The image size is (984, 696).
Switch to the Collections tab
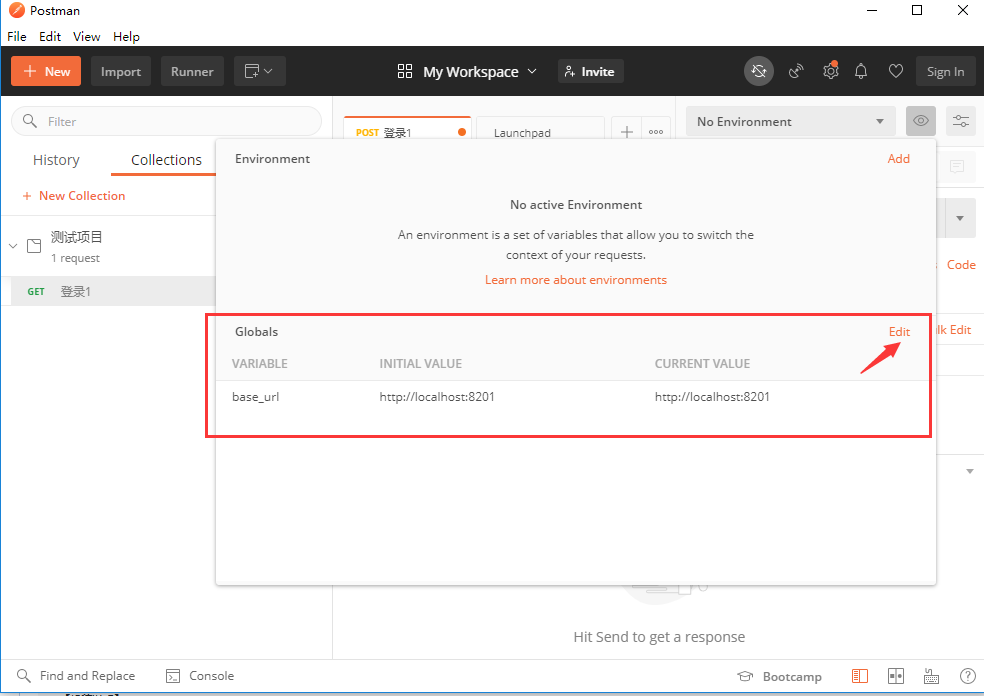click(166, 160)
